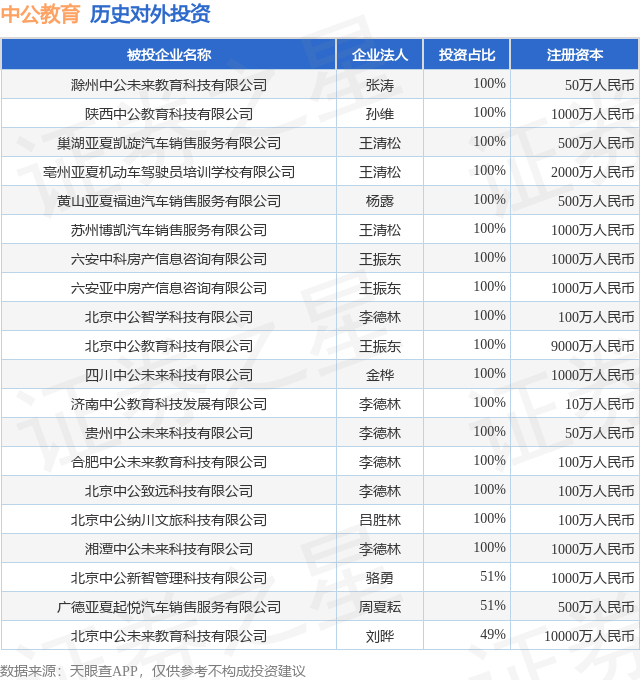The height and width of the screenshot is (680, 640).
Task: Click 10000万人民币 registered capital
Action: tap(589, 637)
